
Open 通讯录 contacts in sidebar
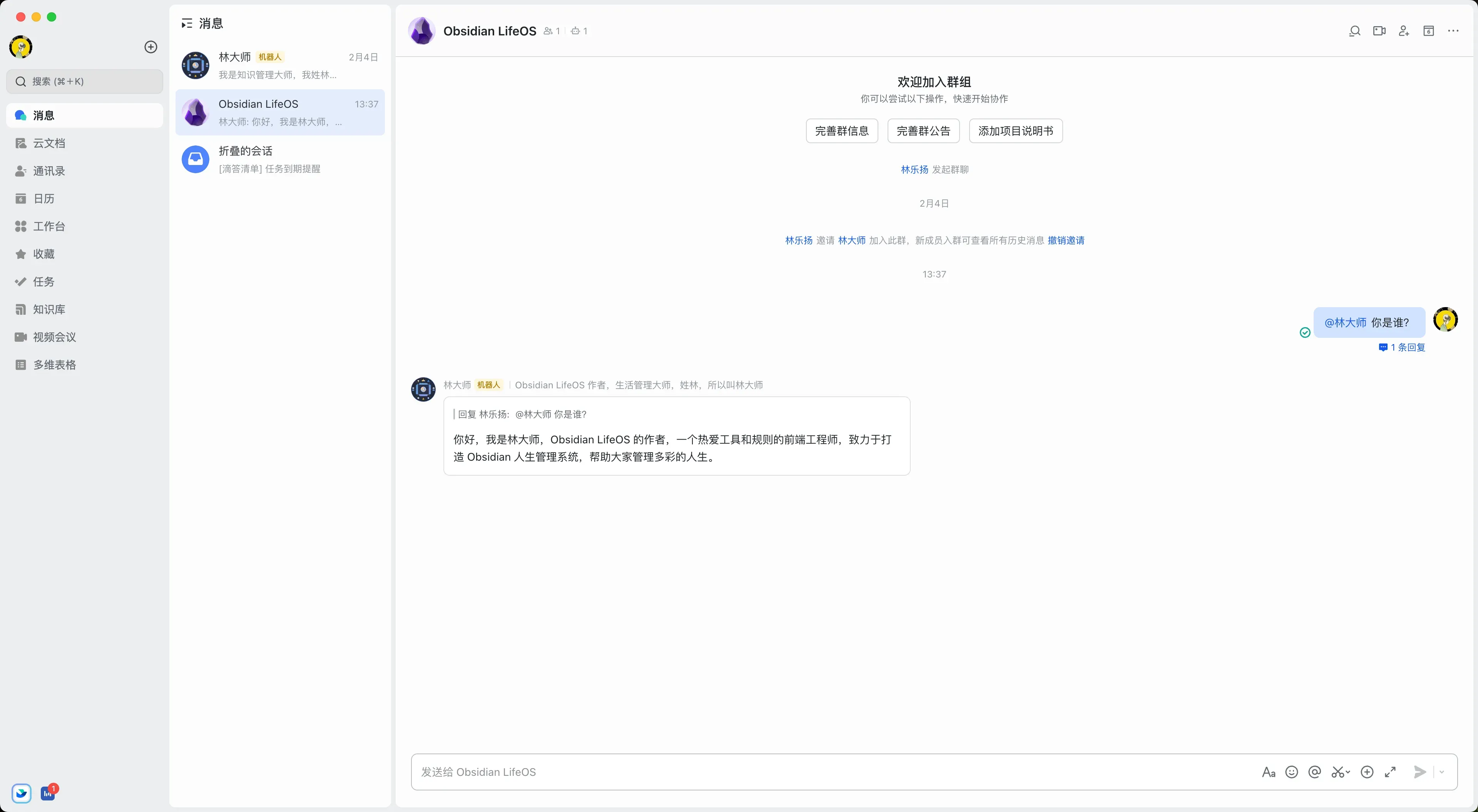pos(84,171)
